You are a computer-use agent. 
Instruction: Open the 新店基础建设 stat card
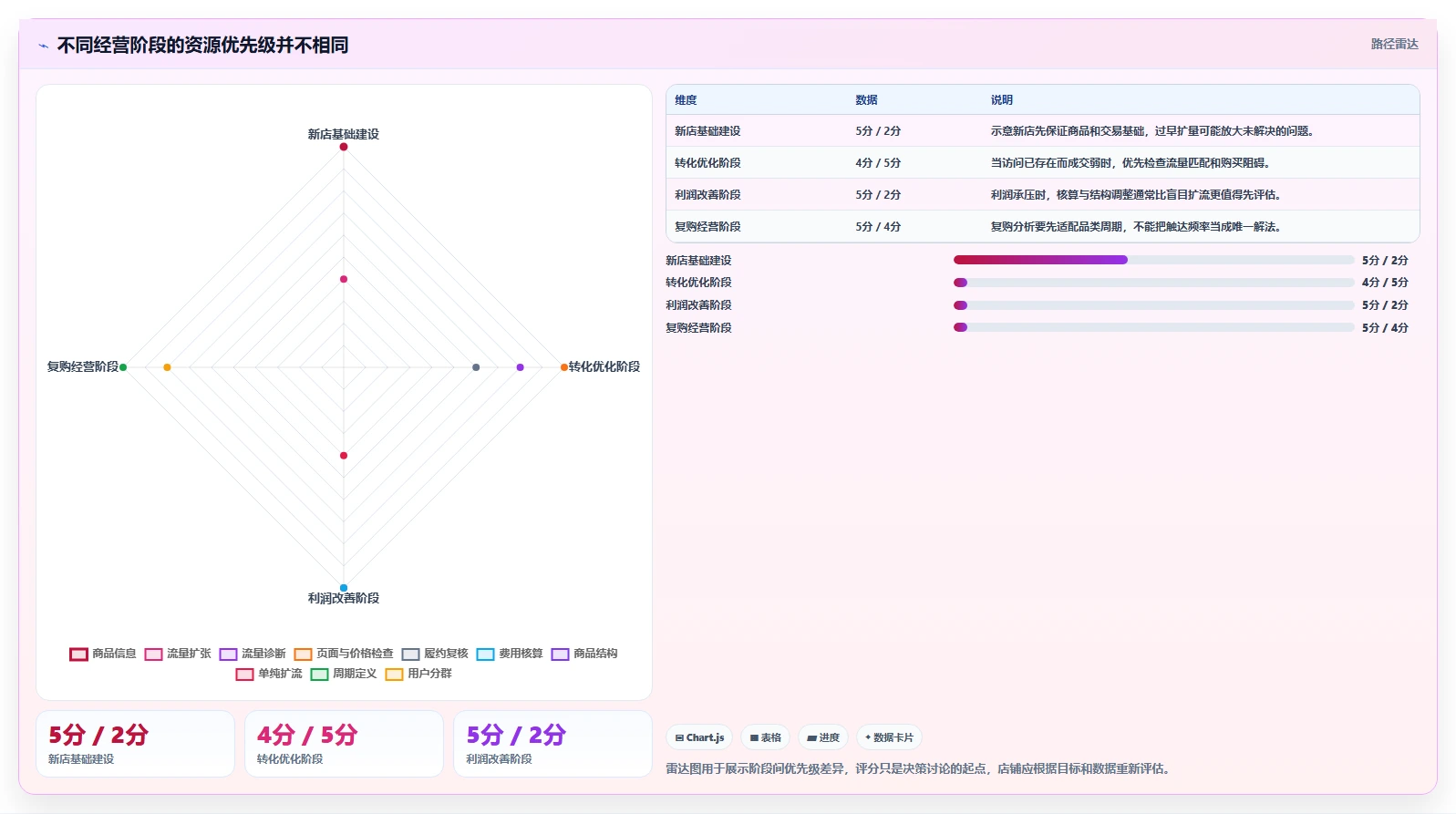[x=135, y=744]
